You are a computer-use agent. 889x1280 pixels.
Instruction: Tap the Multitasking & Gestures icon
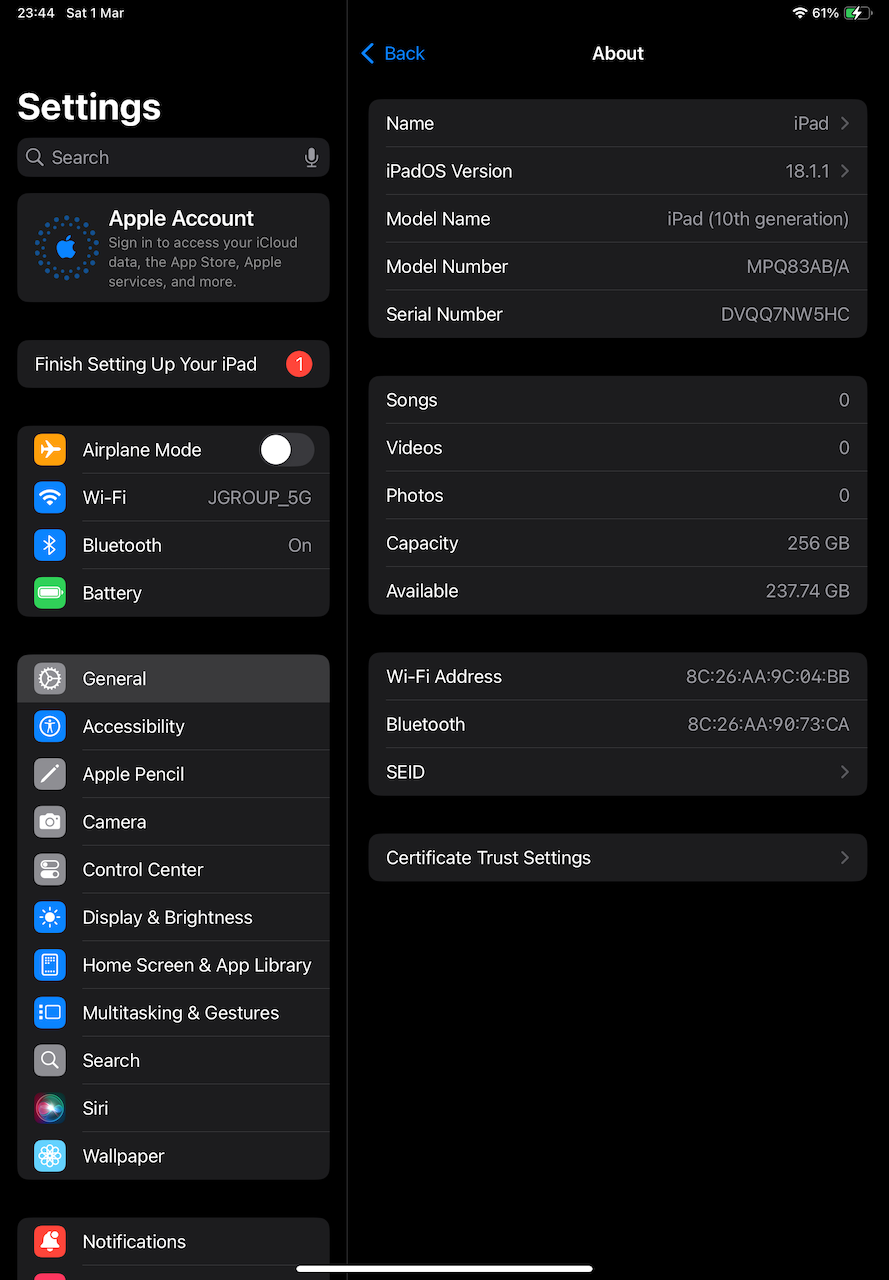[x=50, y=1013]
